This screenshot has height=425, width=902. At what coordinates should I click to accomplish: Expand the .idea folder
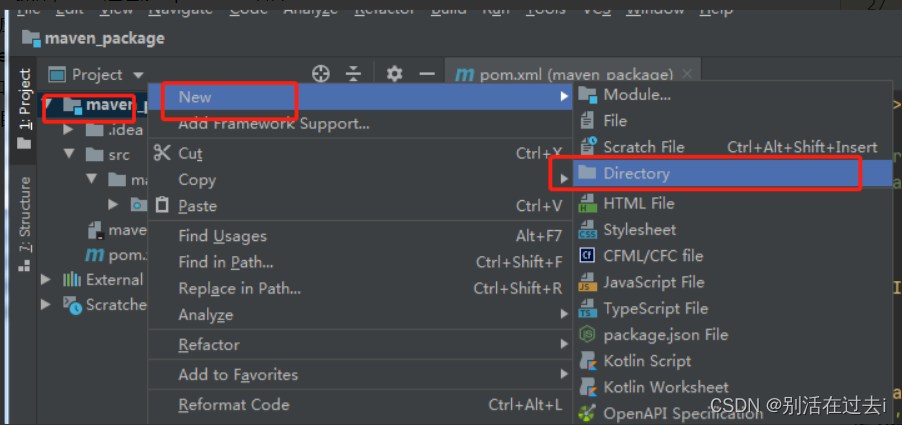(x=68, y=129)
